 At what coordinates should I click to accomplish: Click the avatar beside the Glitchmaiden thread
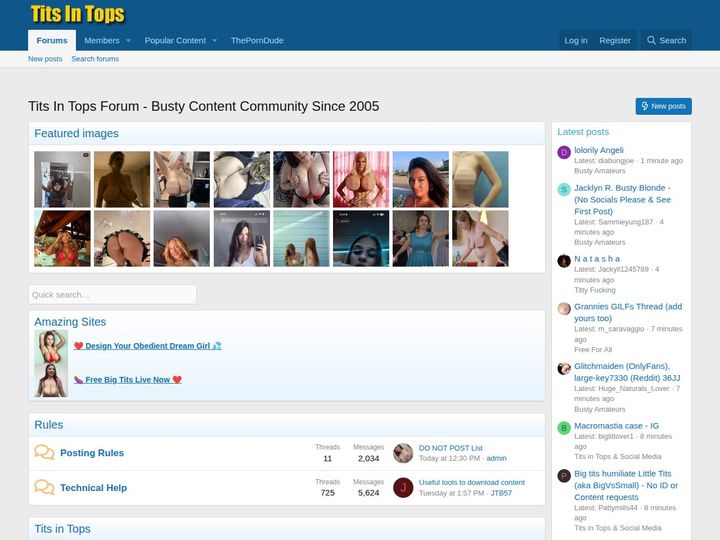[564, 368]
